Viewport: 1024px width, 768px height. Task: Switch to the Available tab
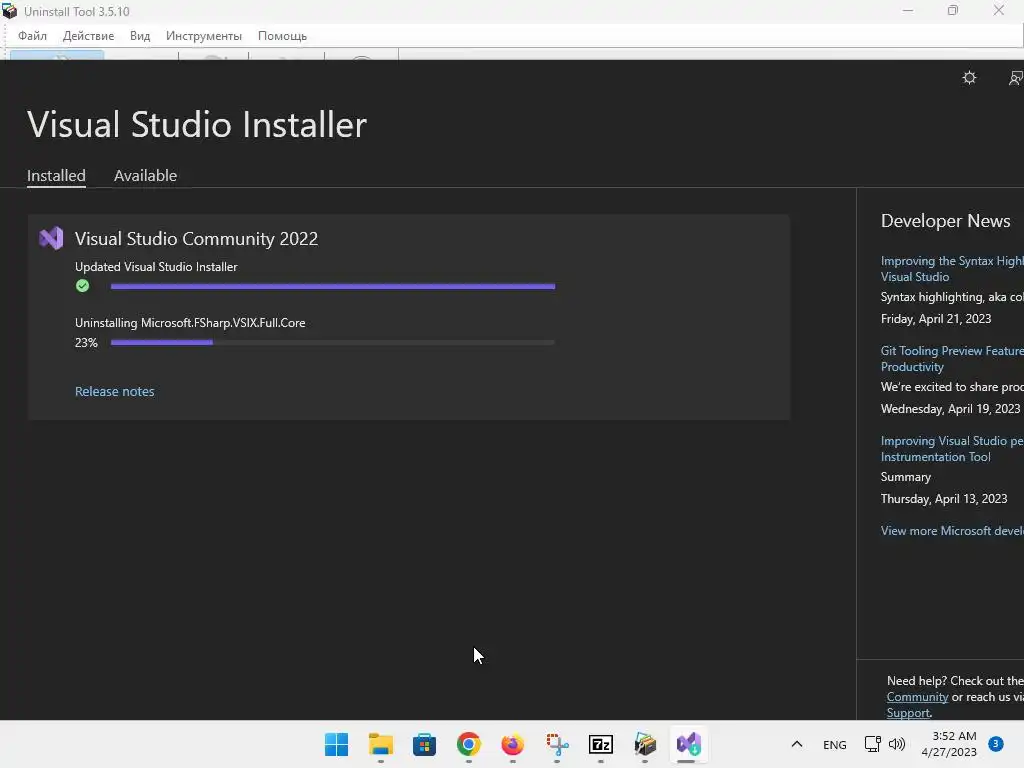(x=145, y=176)
